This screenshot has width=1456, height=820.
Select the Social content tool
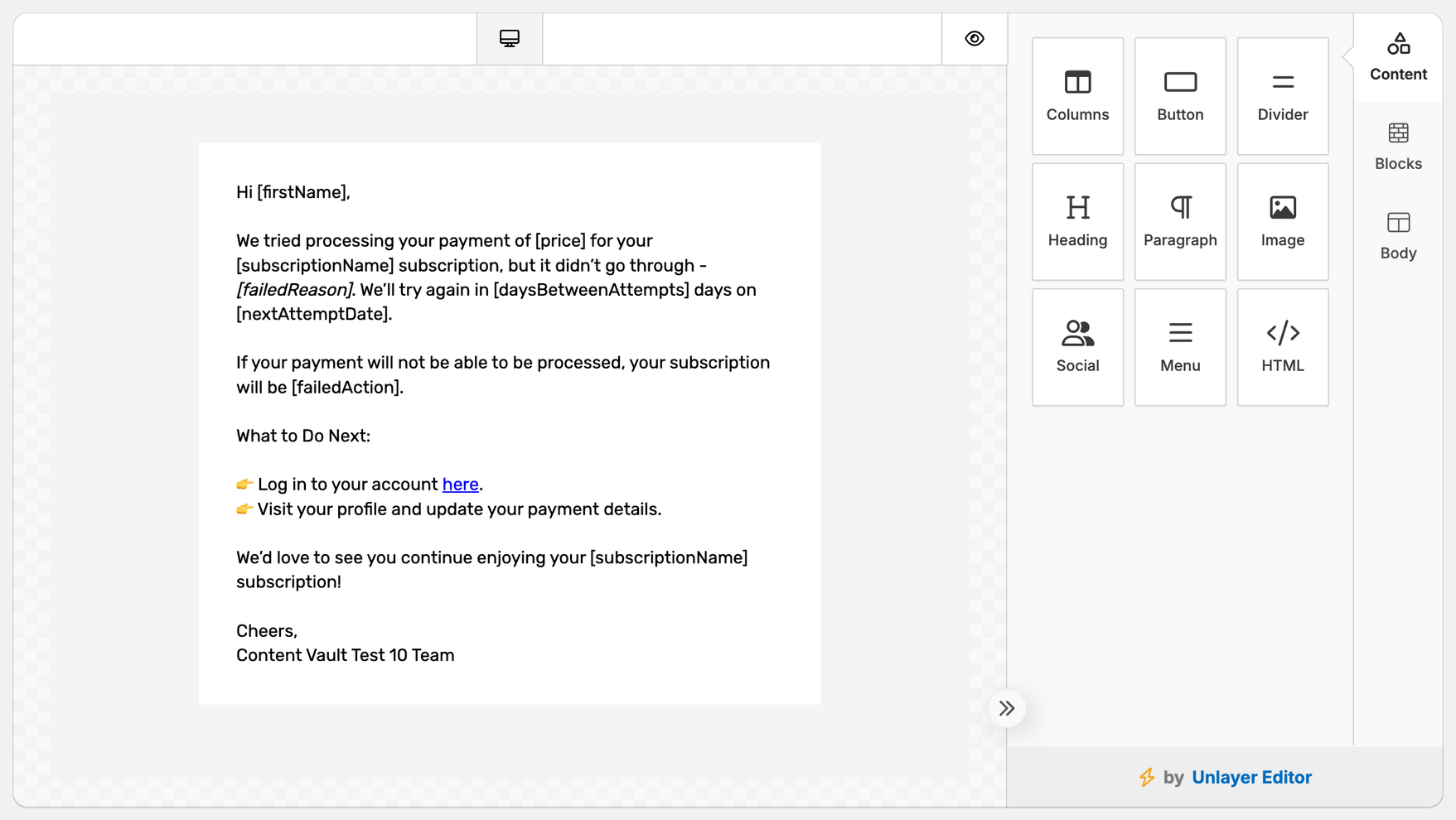click(1077, 347)
